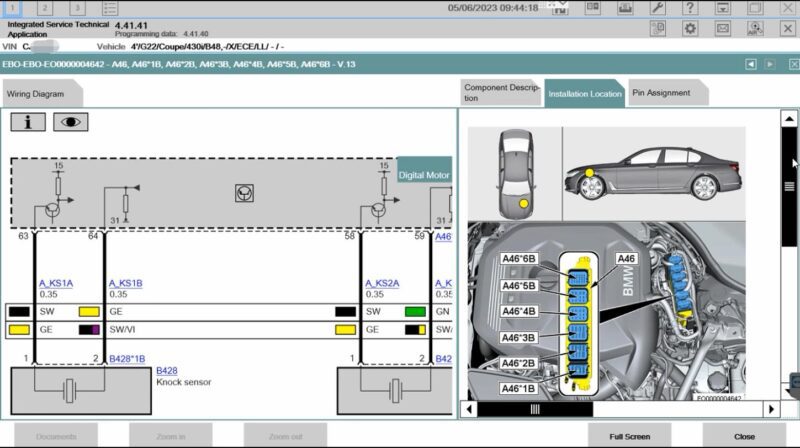Click the B428*1B connector link

(x=127, y=359)
